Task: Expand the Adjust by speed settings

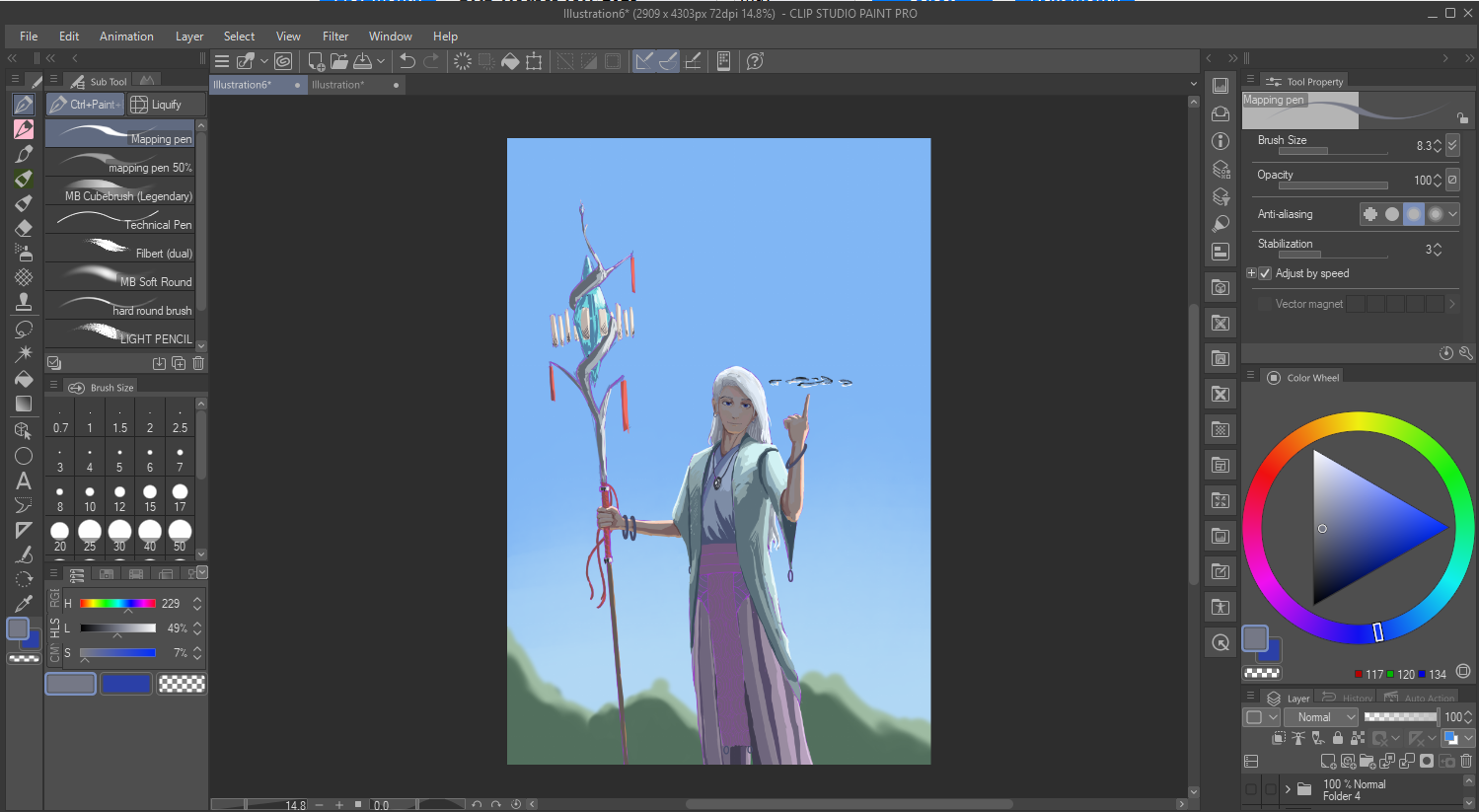Action: tap(1251, 273)
